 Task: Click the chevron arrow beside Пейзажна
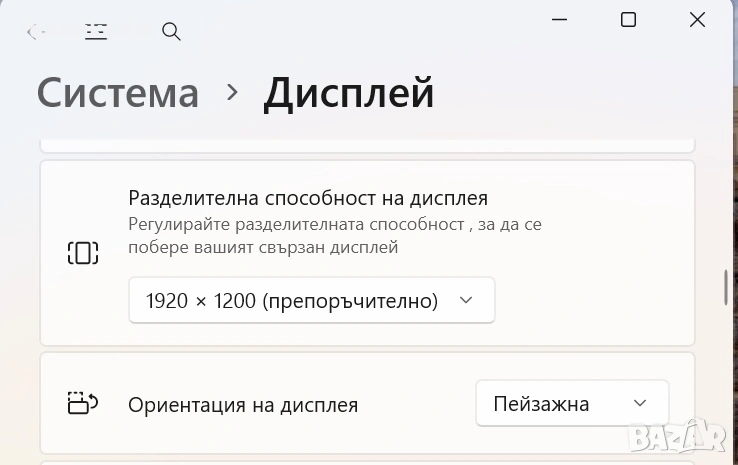click(x=641, y=404)
